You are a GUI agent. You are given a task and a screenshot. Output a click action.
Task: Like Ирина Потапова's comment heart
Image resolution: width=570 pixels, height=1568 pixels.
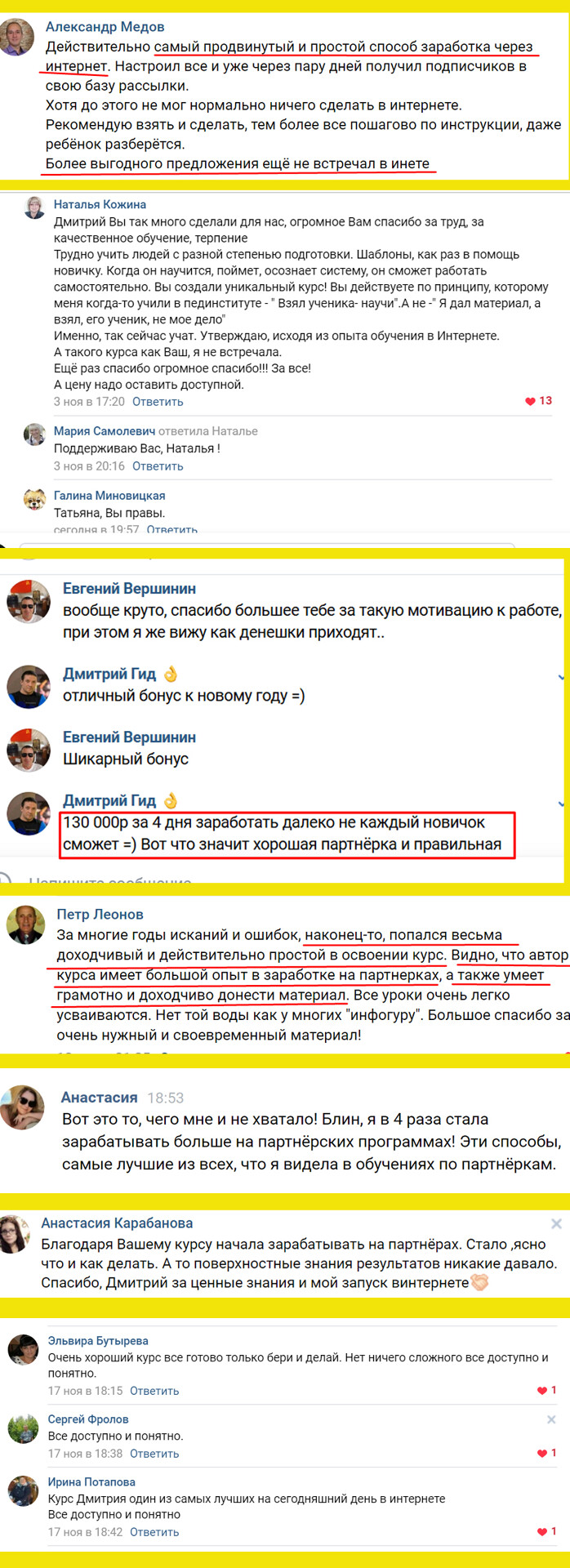(x=541, y=1532)
